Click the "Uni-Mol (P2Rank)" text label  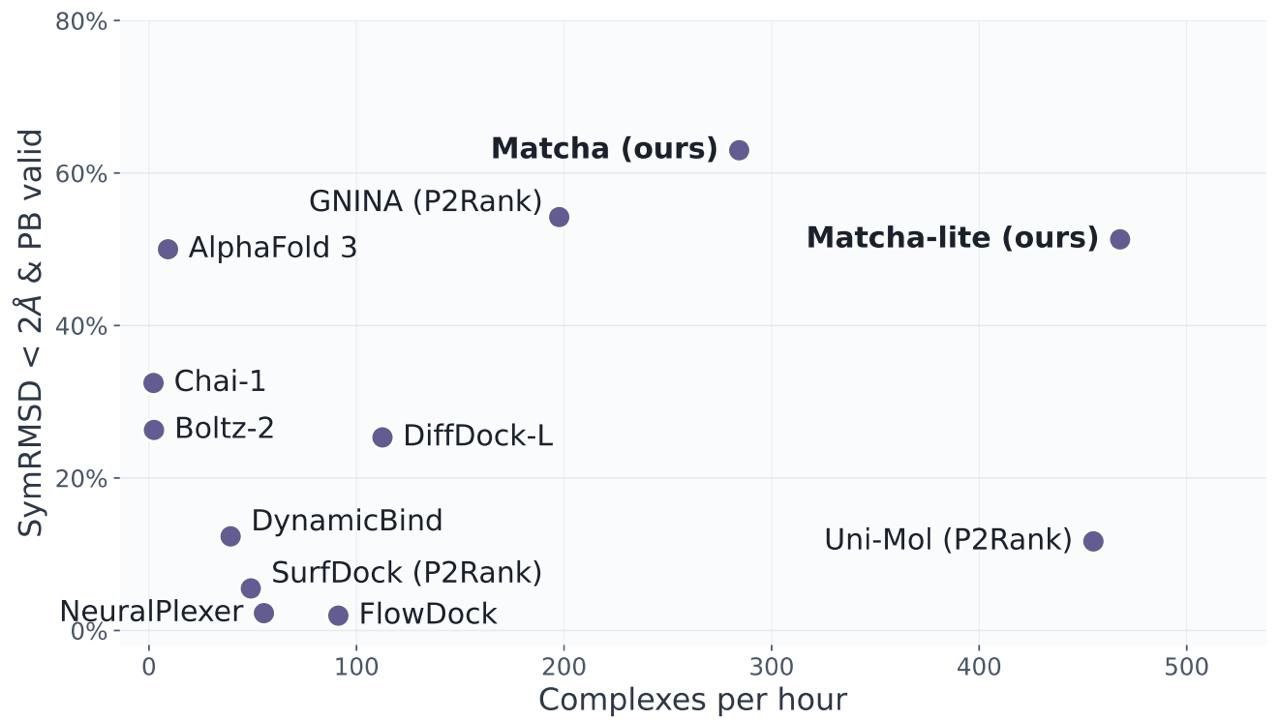(x=948, y=540)
